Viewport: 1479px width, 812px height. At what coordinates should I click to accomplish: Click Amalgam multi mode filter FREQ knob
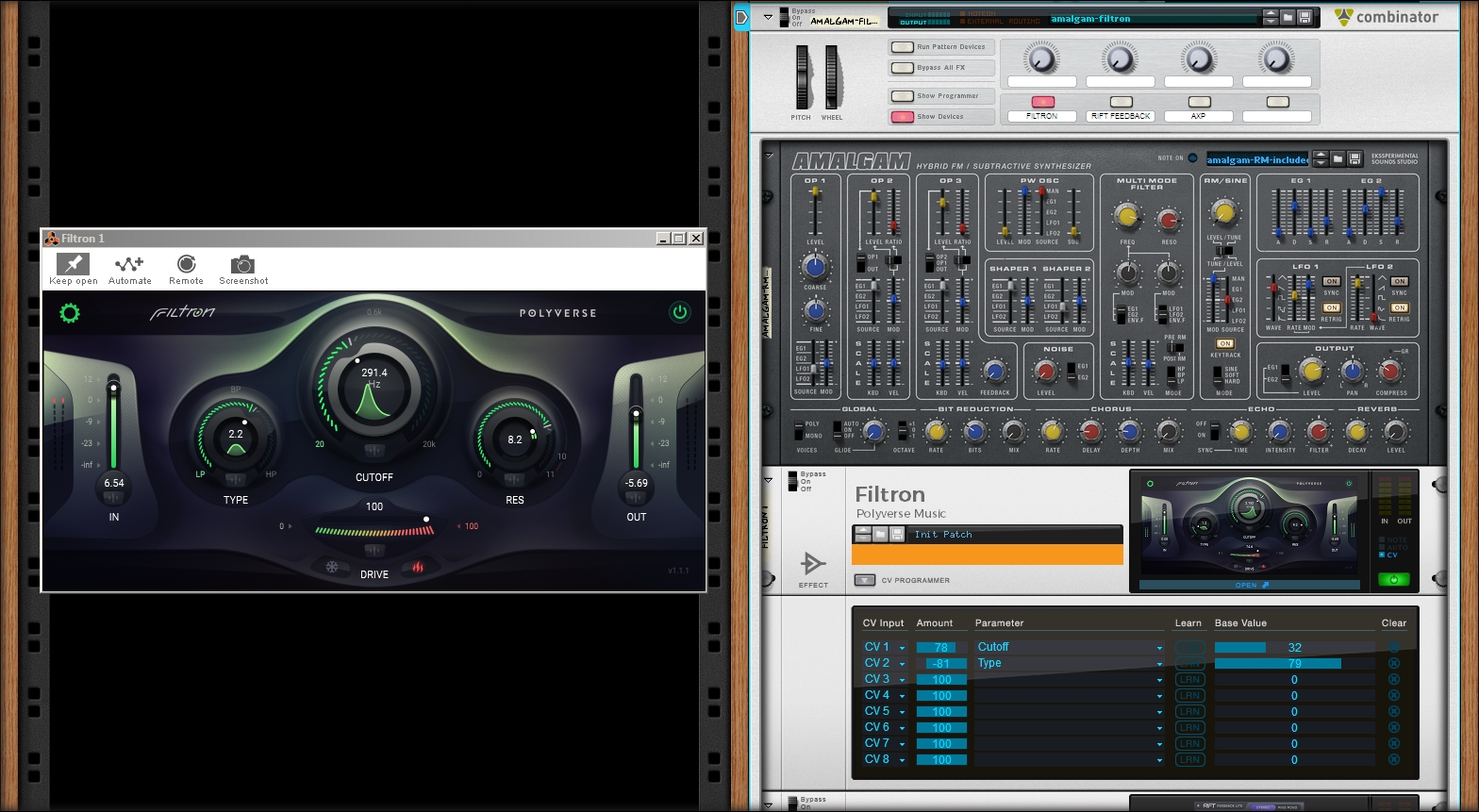point(1126,218)
